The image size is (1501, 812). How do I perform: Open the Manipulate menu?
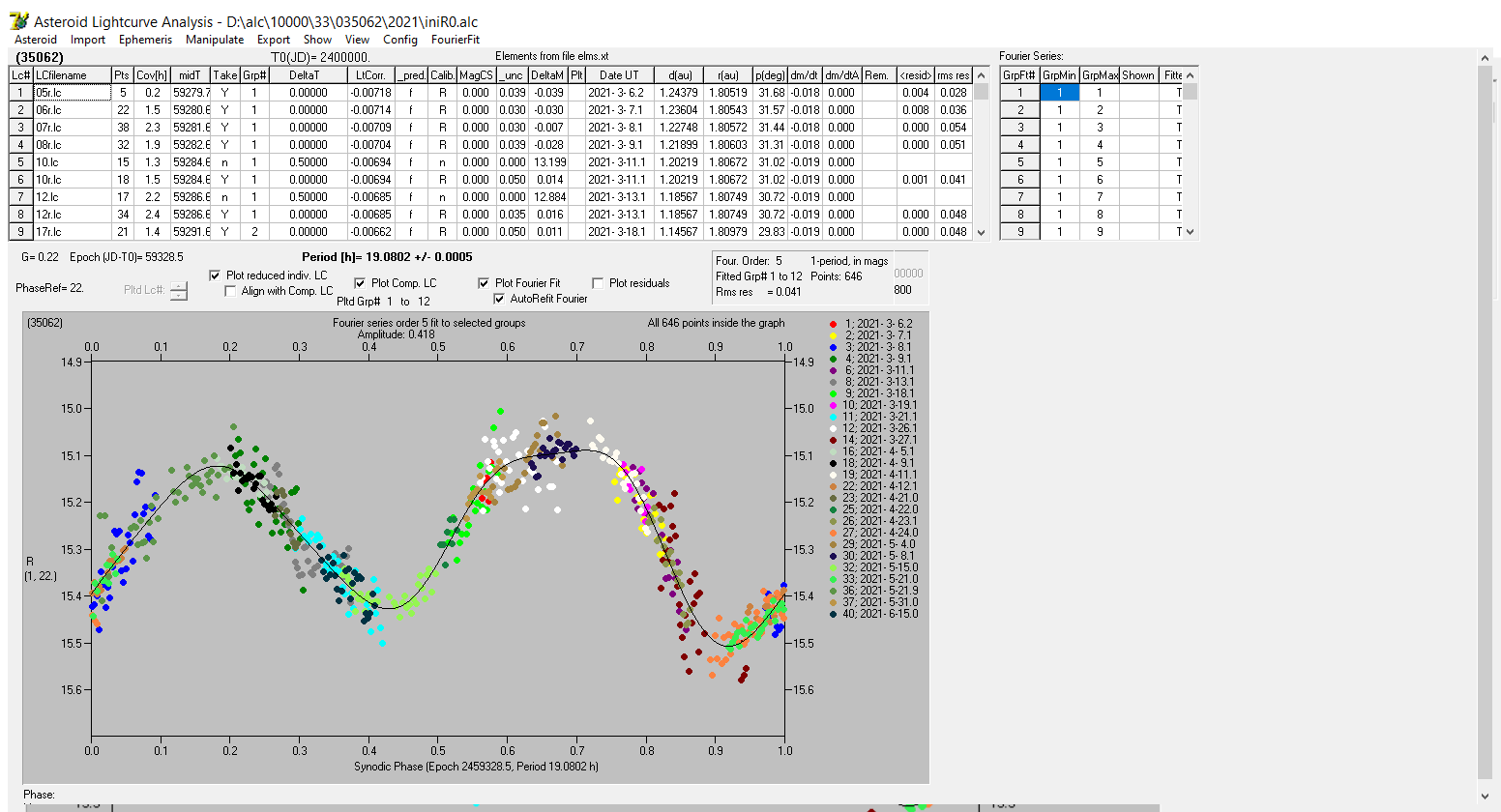pyautogui.click(x=215, y=40)
